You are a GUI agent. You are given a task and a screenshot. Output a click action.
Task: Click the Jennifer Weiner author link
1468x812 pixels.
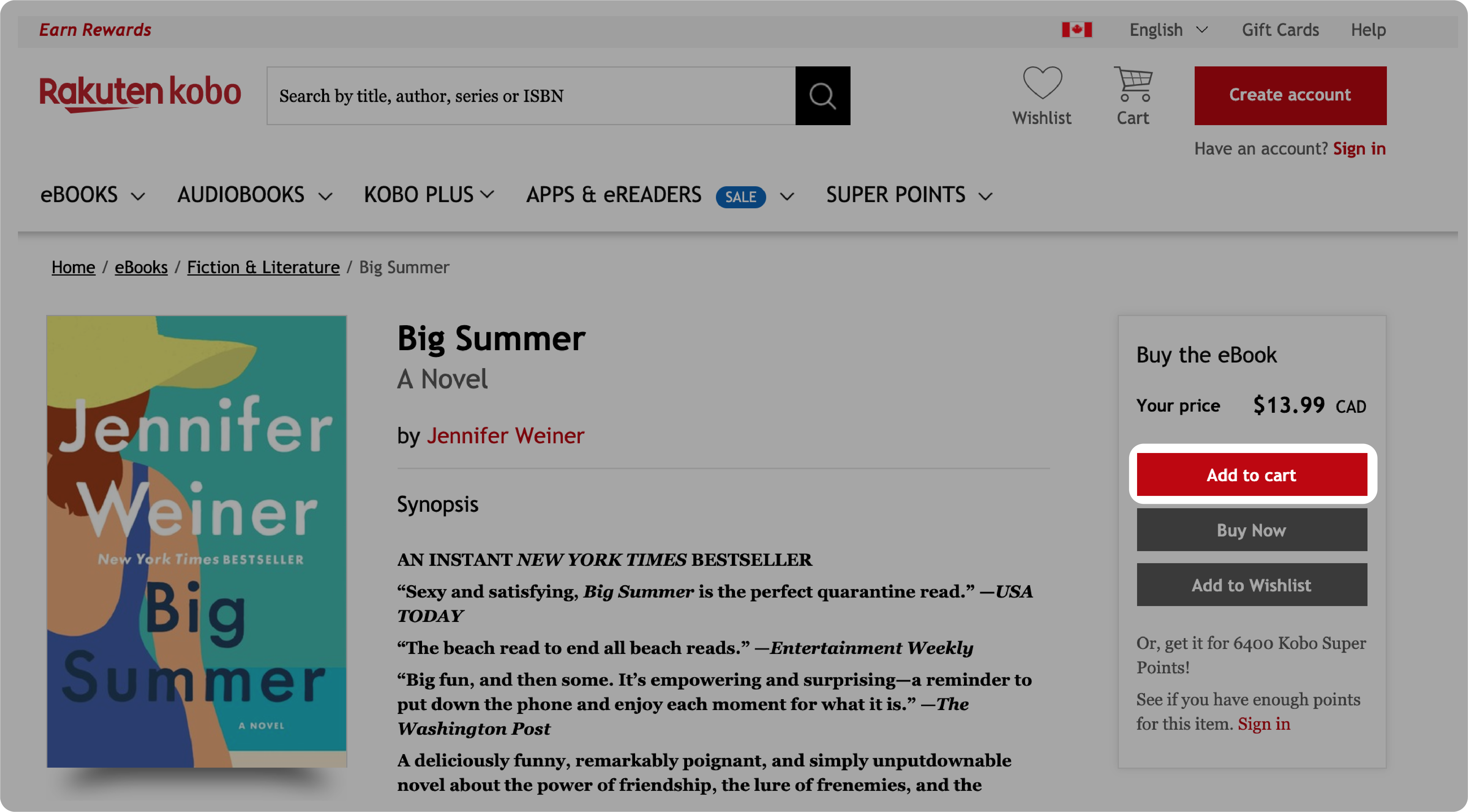pos(505,435)
